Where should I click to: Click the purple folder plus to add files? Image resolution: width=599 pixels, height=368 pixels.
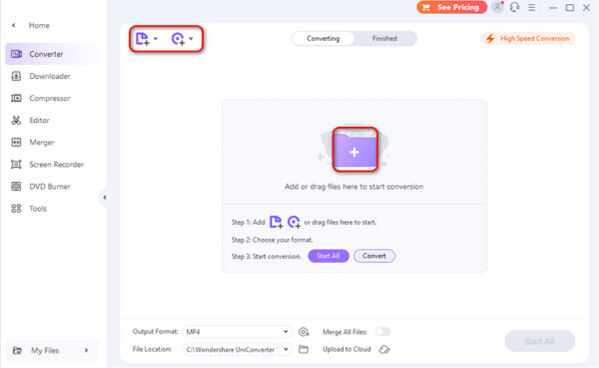tap(355, 149)
